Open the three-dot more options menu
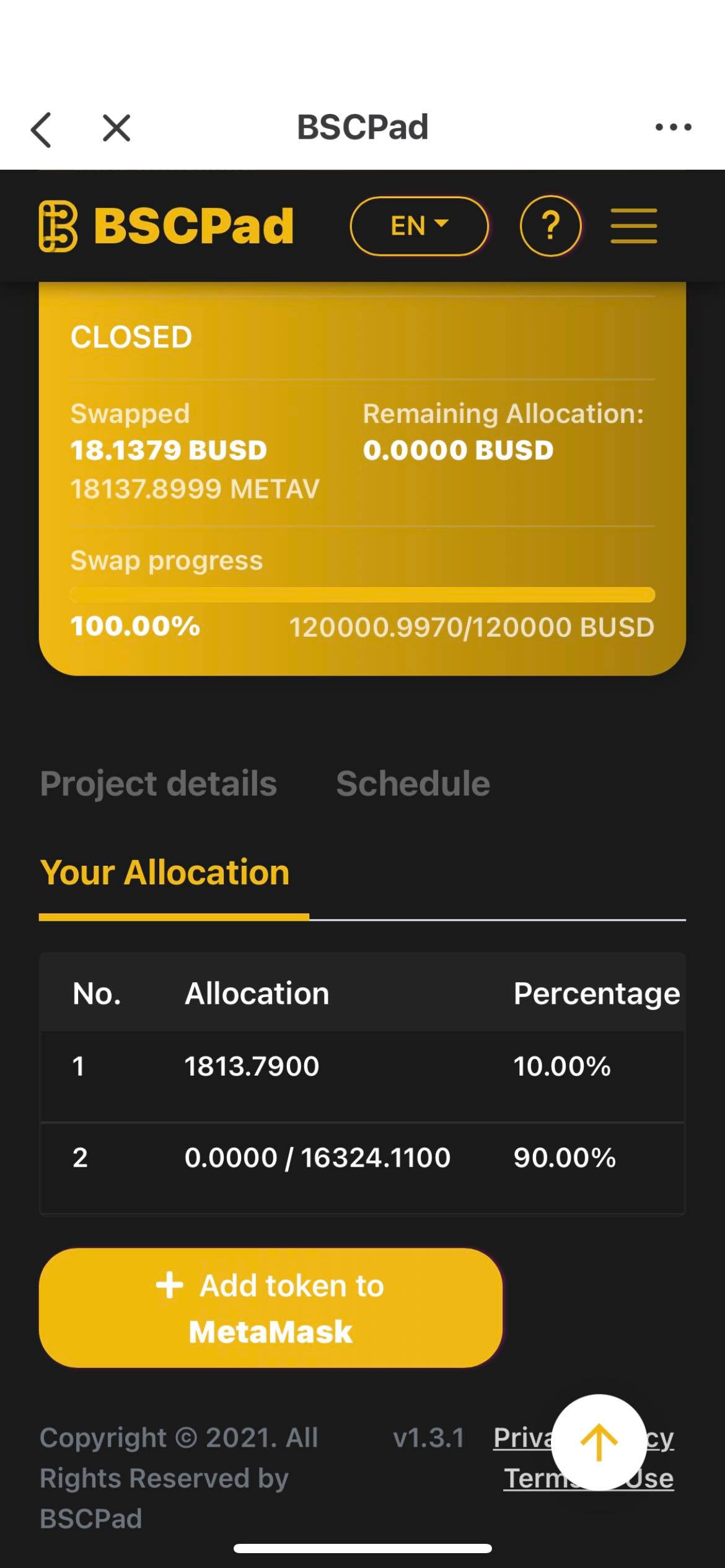Screen dimensions: 725x1568 click(674, 128)
